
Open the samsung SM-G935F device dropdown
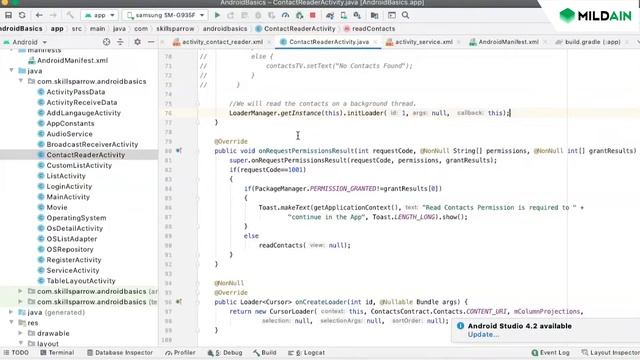pyautogui.click(x=165, y=15)
